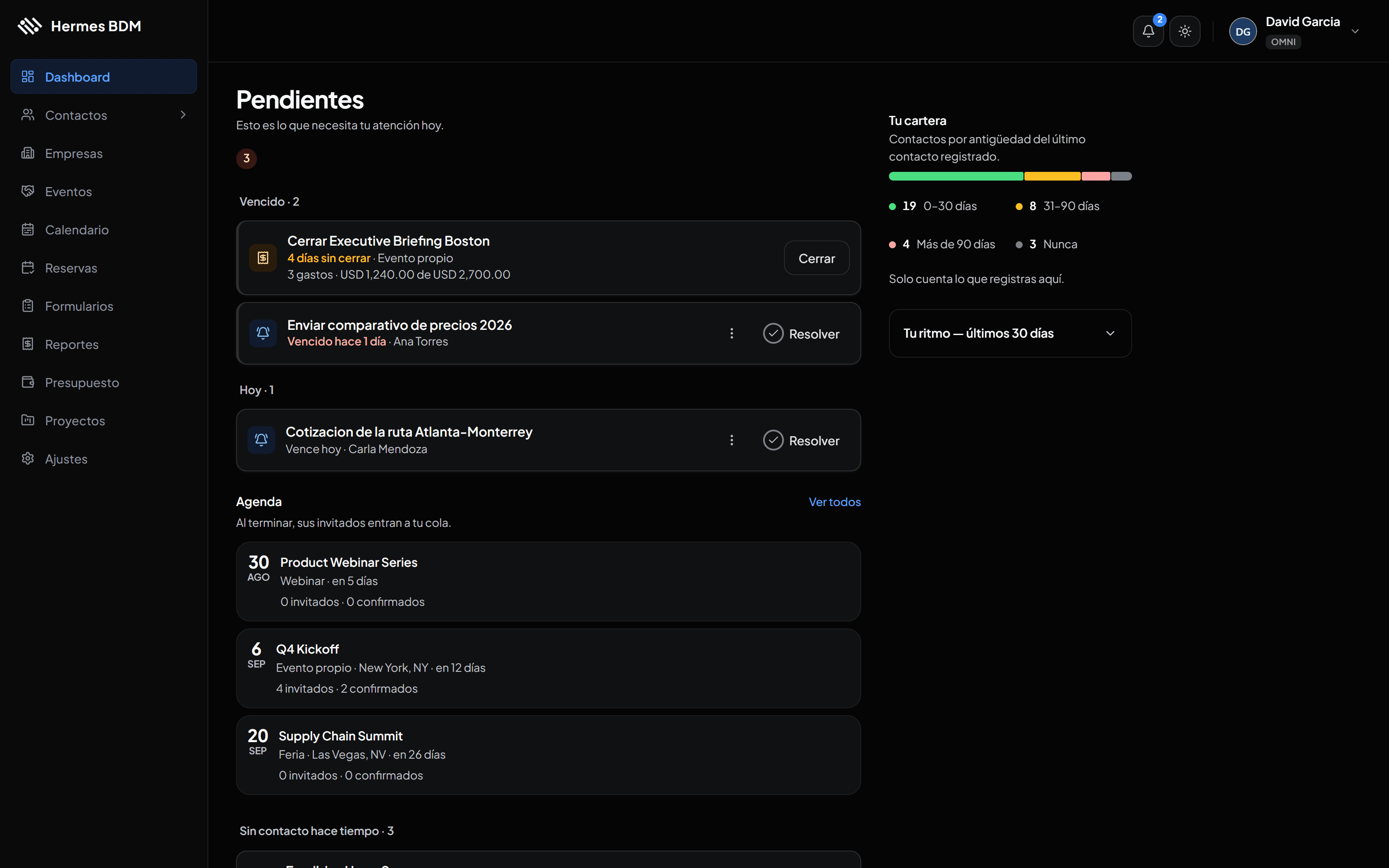Viewport: 1389px width, 868px height.
Task: Click the yellow 31–90 días cartera bar segment
Action: [x=1052, y=176]
